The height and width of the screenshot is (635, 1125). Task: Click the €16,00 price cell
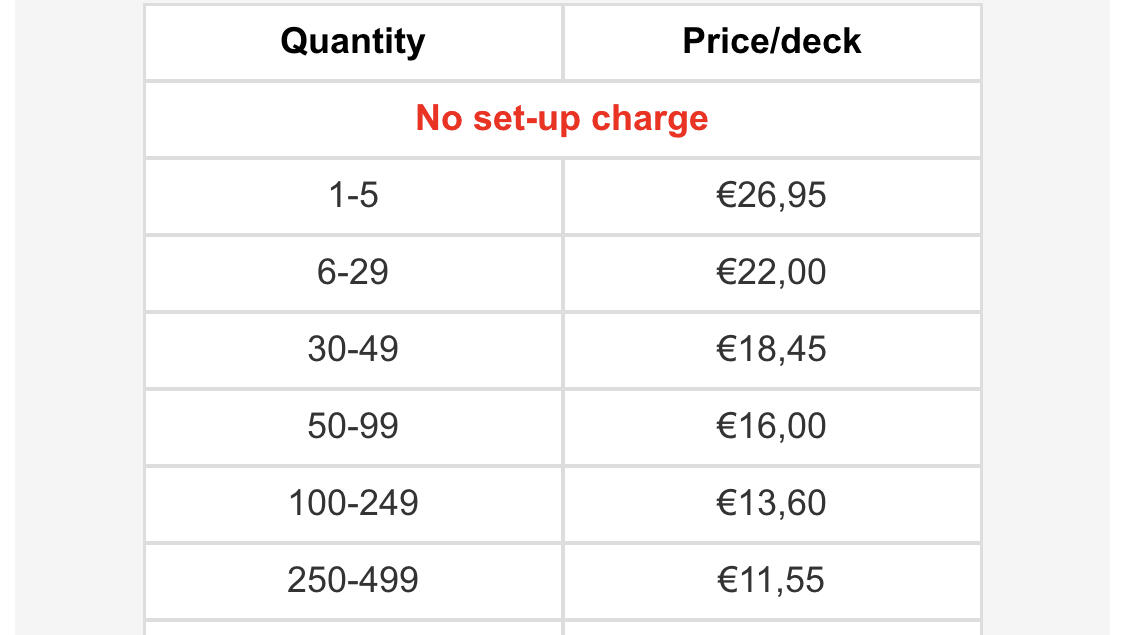point(772,426)
